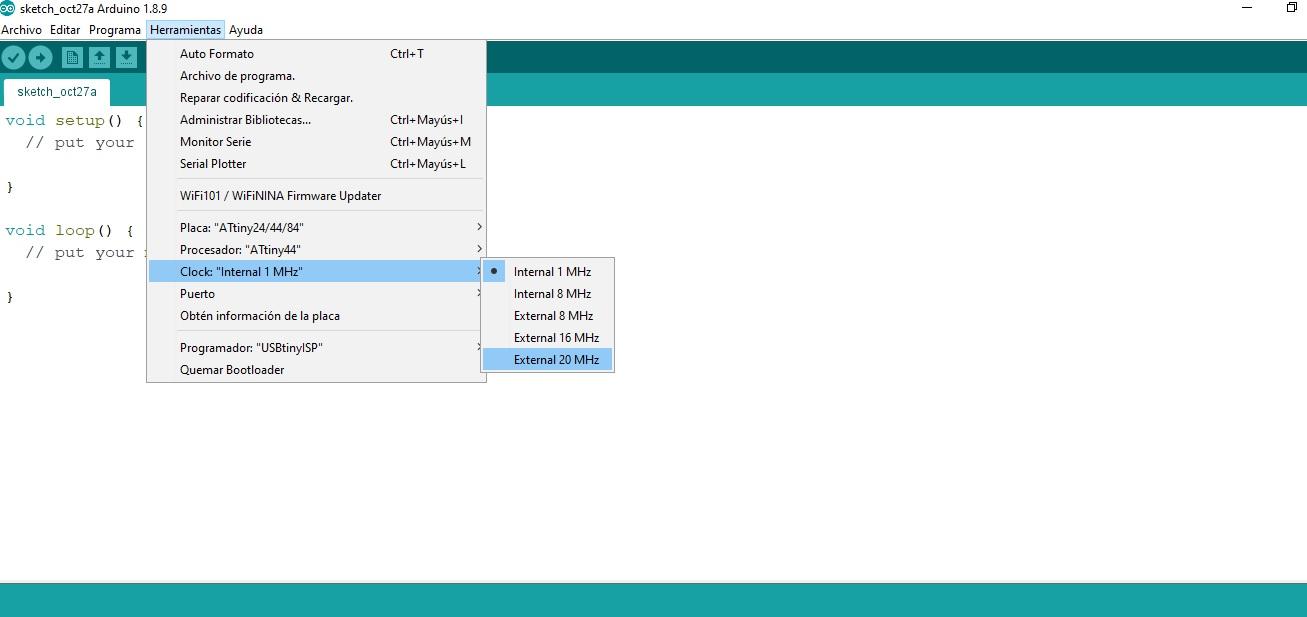Choose Internal 8 MHz clock
The width and height of the screenshot is (1307, 617).
[x=552, y=294]
